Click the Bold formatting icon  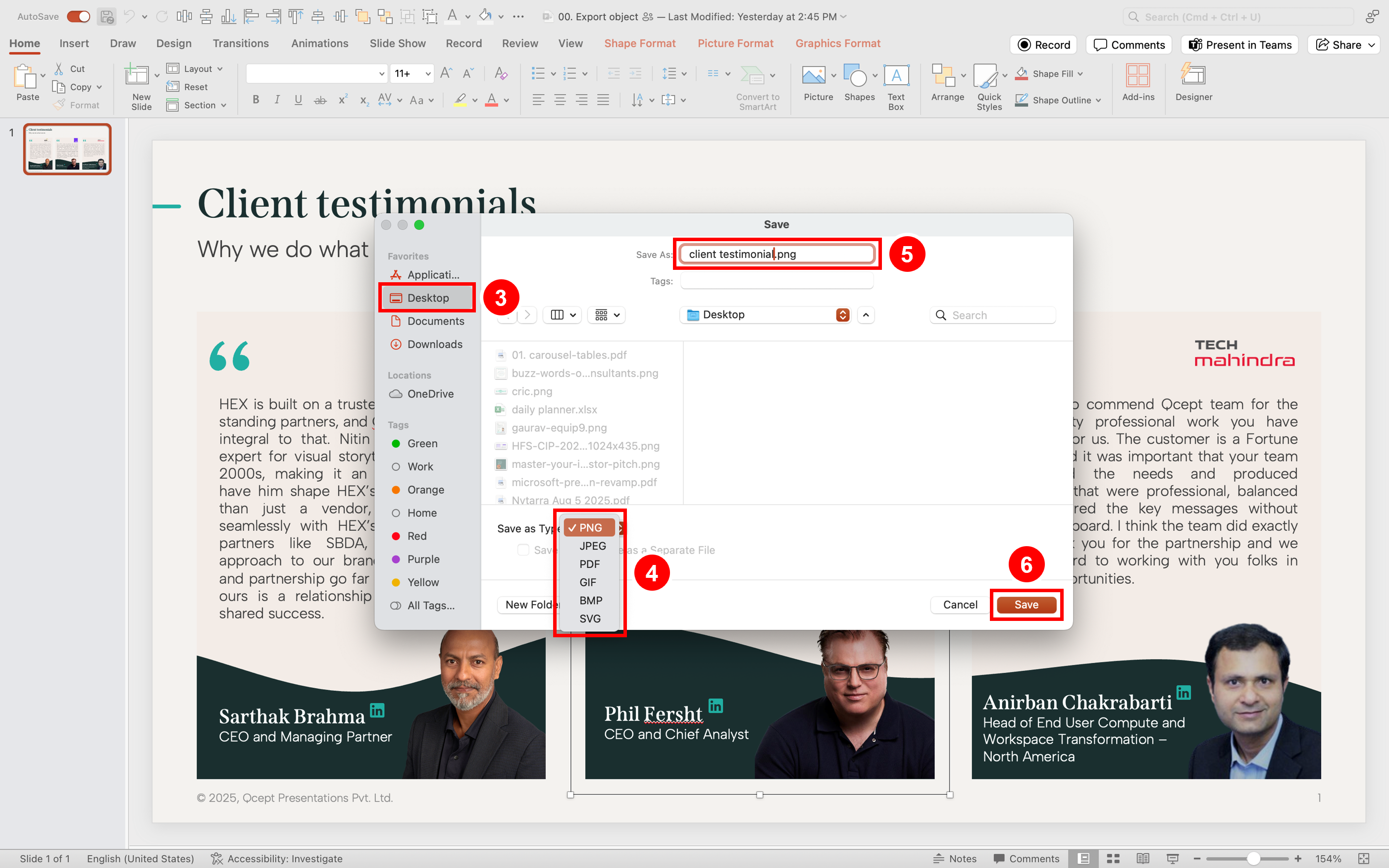256,100
